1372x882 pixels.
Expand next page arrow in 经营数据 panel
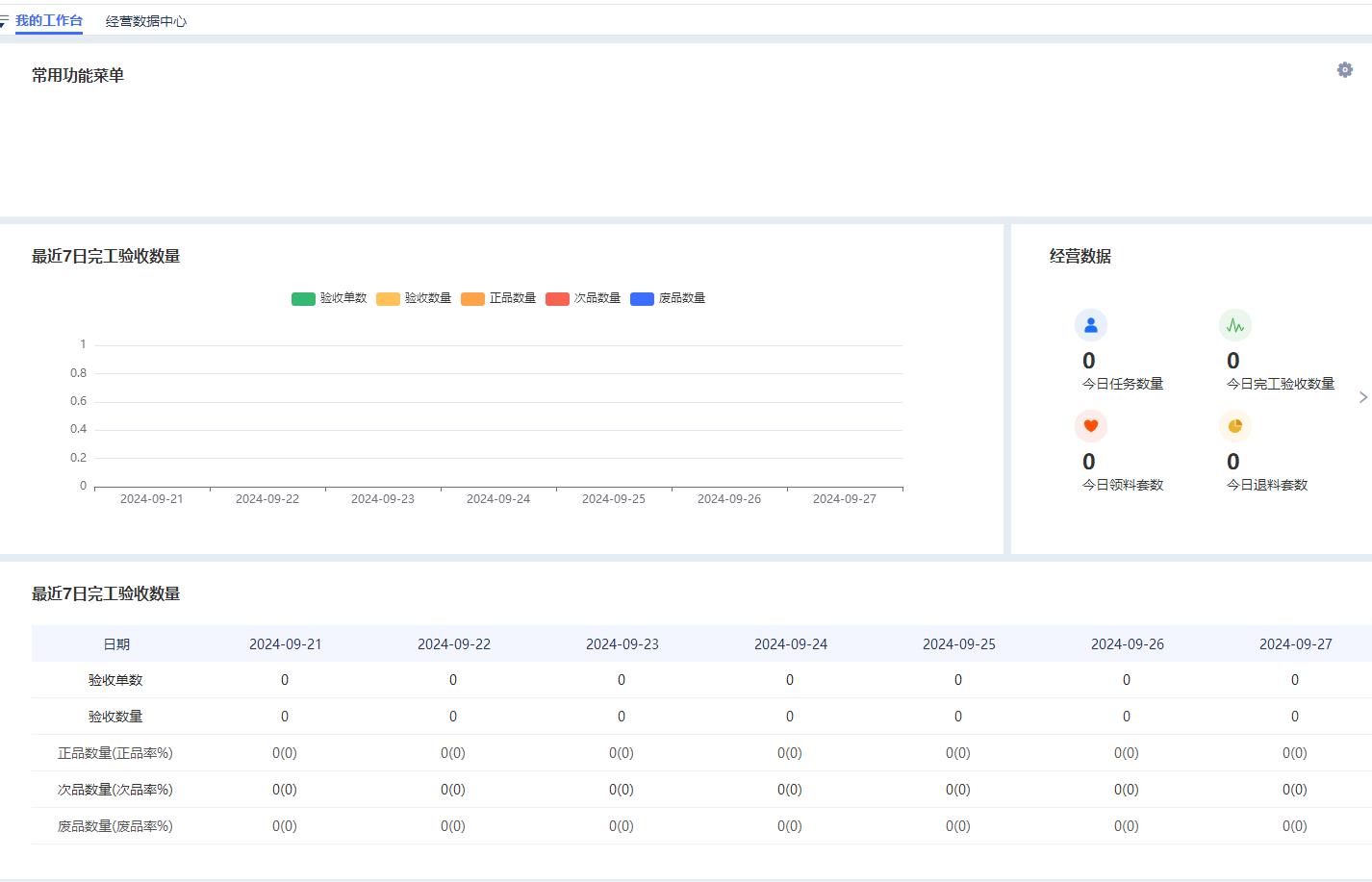pos(1362,397)
